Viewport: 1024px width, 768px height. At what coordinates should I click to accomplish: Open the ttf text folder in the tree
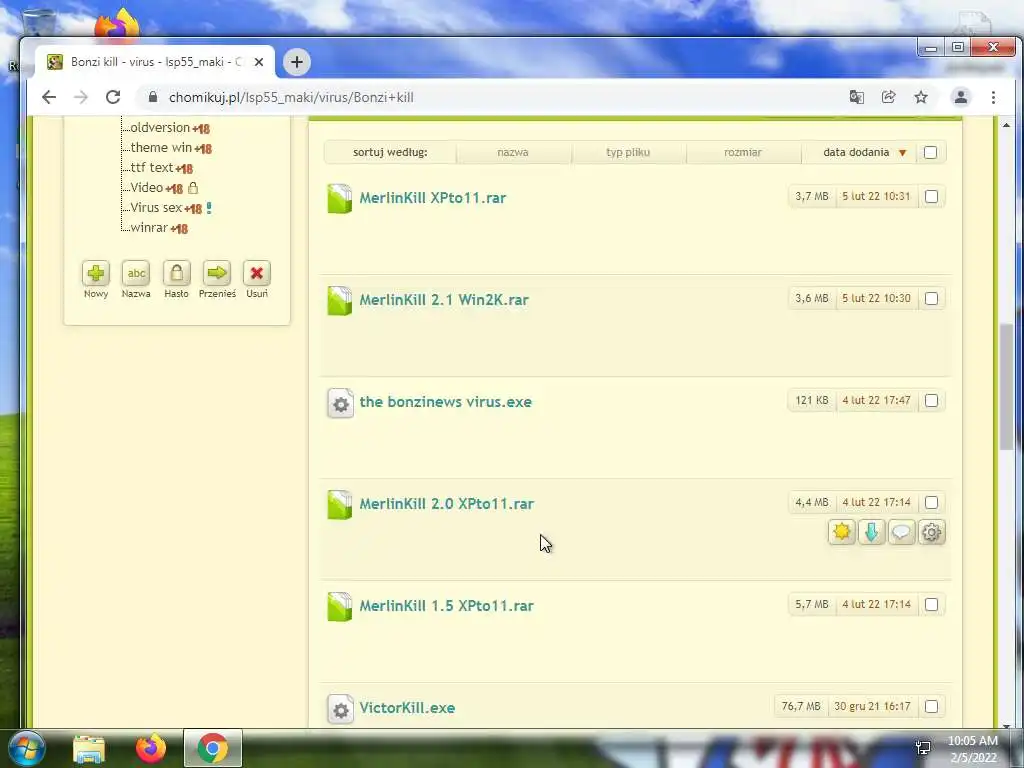tap(152, 168)
